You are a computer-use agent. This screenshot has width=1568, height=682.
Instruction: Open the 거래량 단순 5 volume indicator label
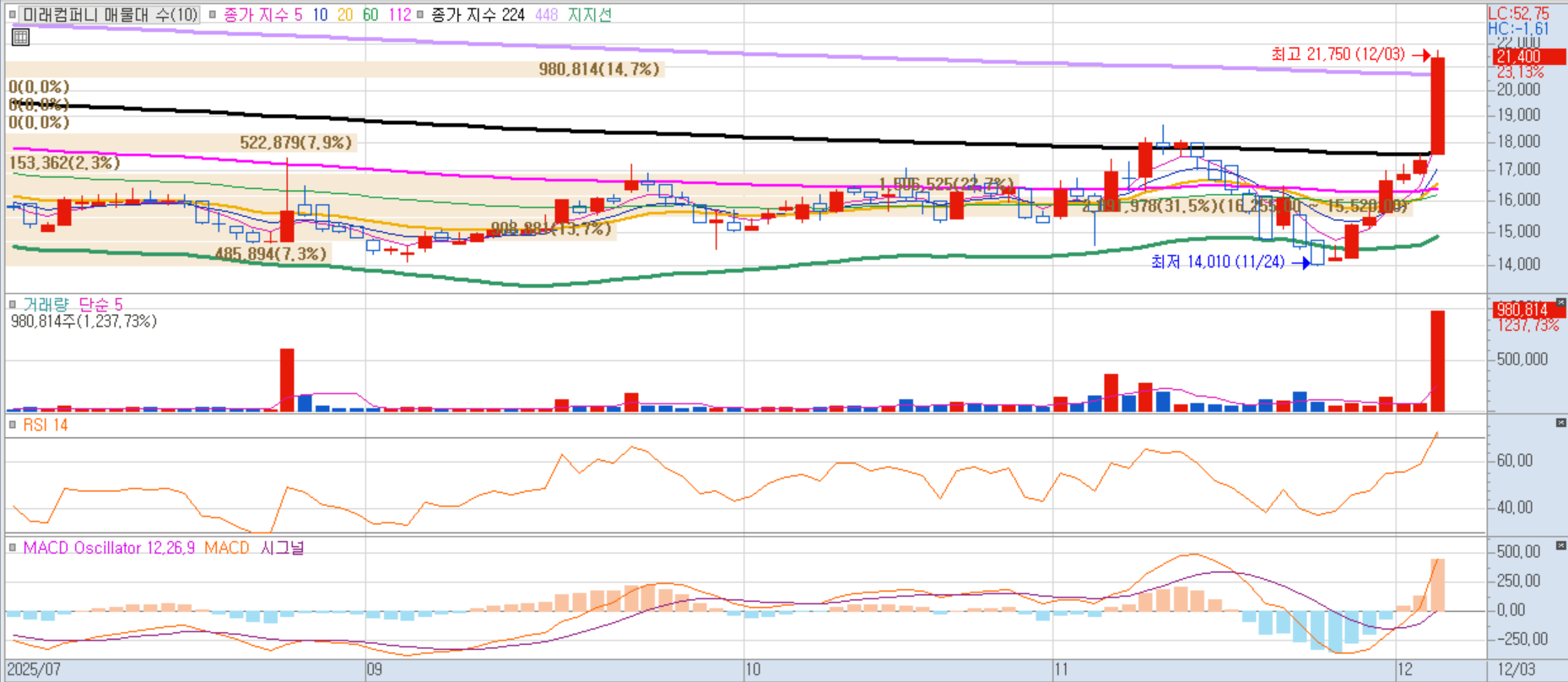[x=73, y=304]
